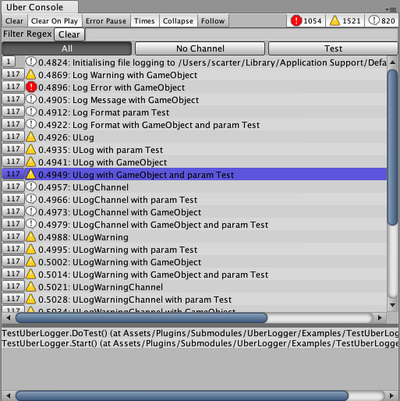Screen dimensions: 400x401
Task: Toggle Error Pause option
Action: 106,21
